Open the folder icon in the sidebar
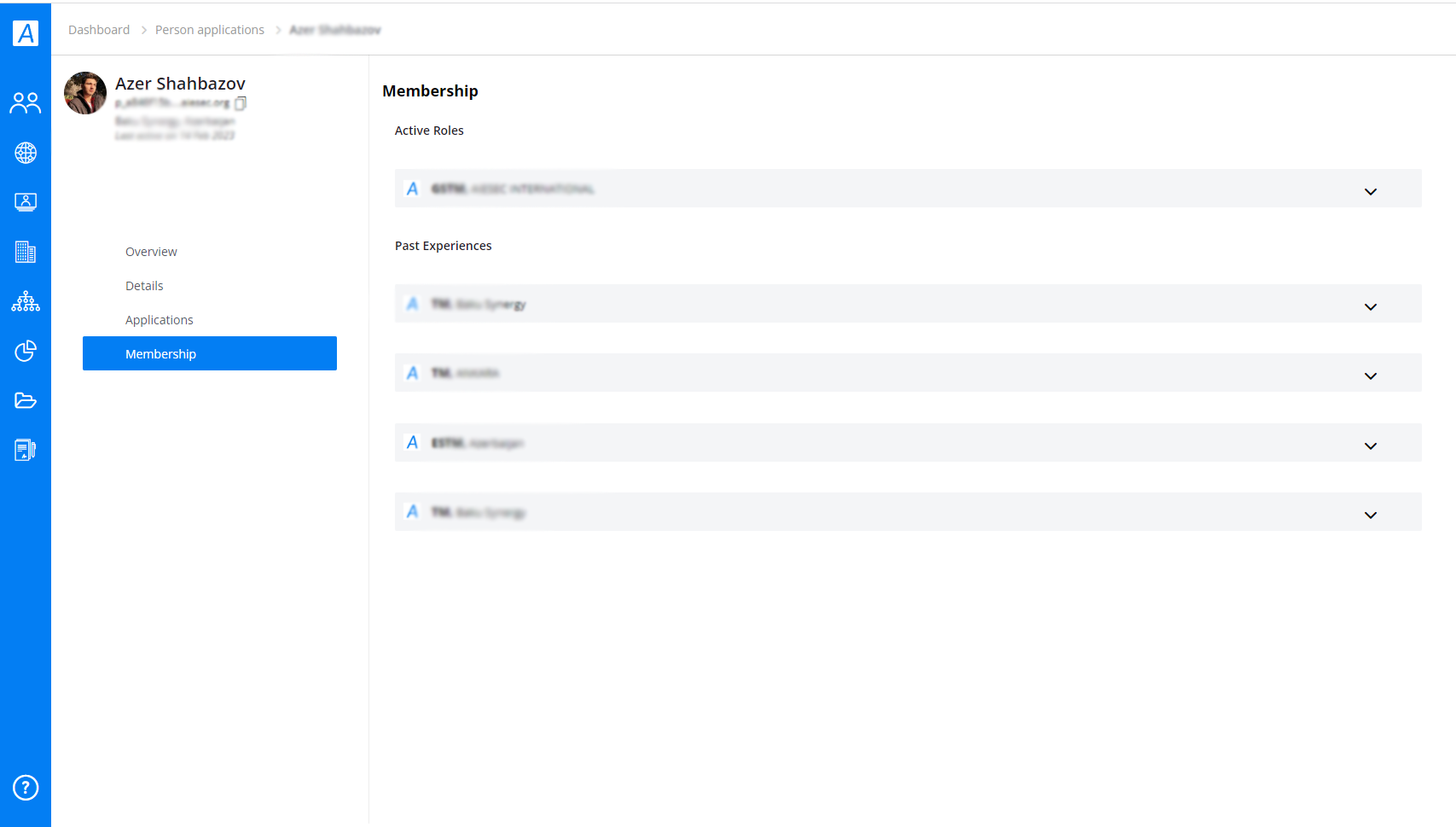This screenshot has width=1456, height=827. click(26, 400)
